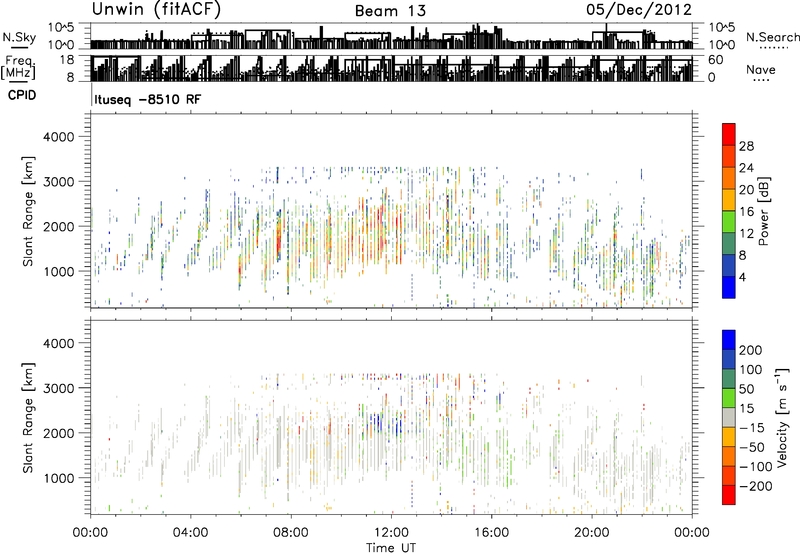Click the 'N.Search' legend label
This screenshot has height=554, width=800.
pyautogui.click(x=772, y=37)
